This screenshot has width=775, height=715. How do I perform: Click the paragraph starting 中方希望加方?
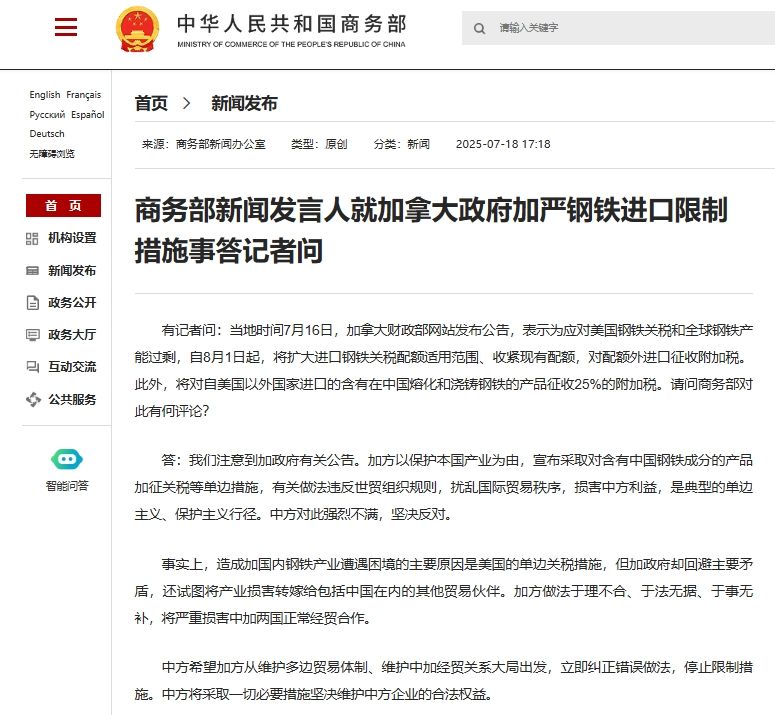click(x=444, y=681)
